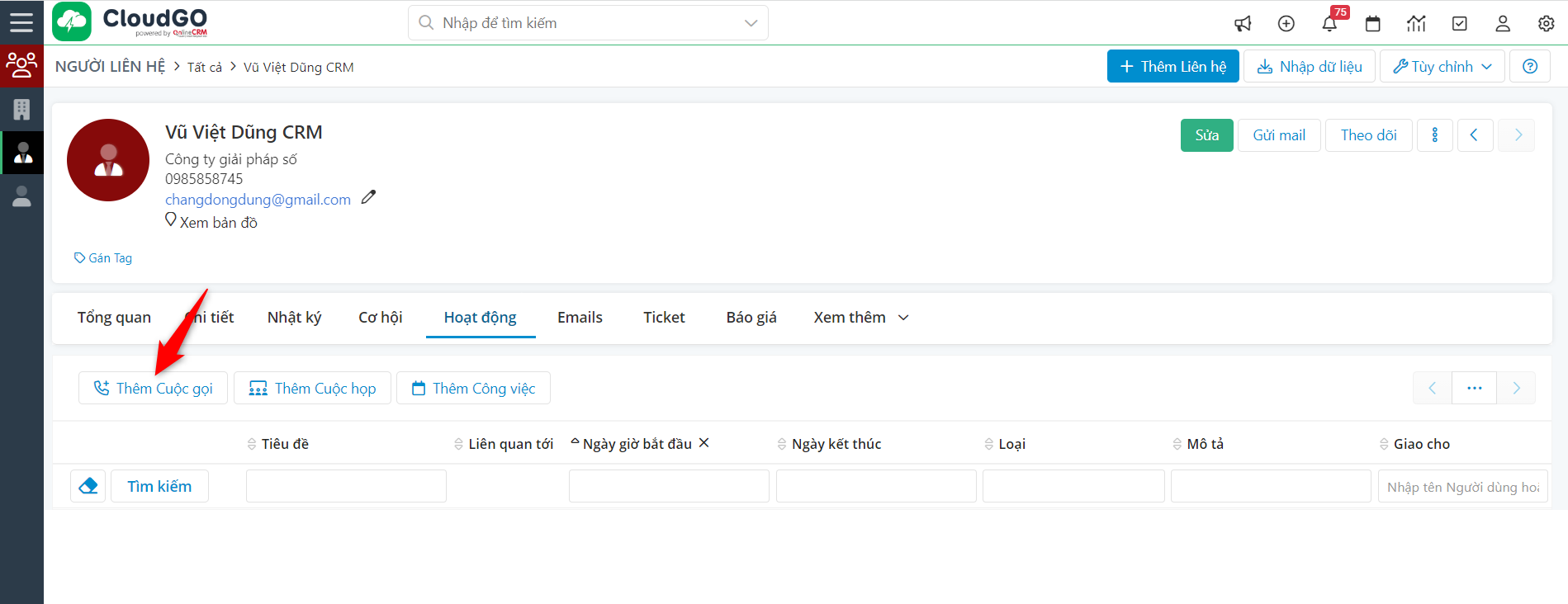The image size is (1568, 604).
Task: Remove the Ngày giờ bắt đầu sort
Action: coord(704,443)
